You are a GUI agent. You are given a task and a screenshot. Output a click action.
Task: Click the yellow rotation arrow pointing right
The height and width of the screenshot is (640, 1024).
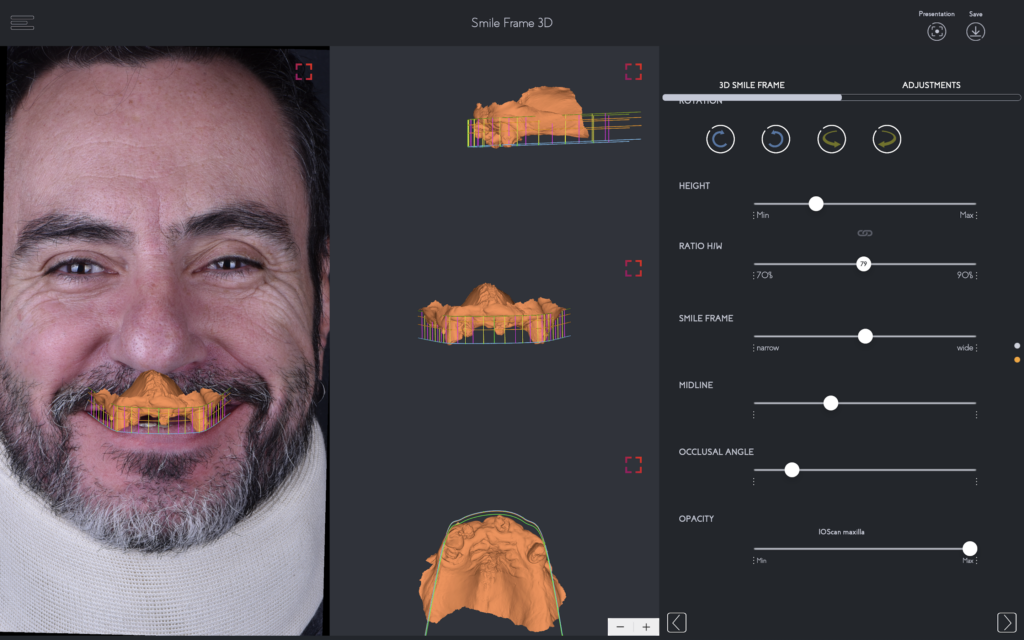pyautogui.click(x=886, y=139)
